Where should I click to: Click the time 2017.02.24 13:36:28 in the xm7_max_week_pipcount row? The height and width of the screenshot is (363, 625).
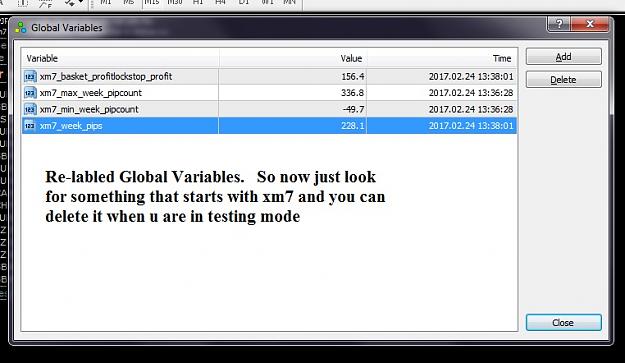click(x=471, y=93)
